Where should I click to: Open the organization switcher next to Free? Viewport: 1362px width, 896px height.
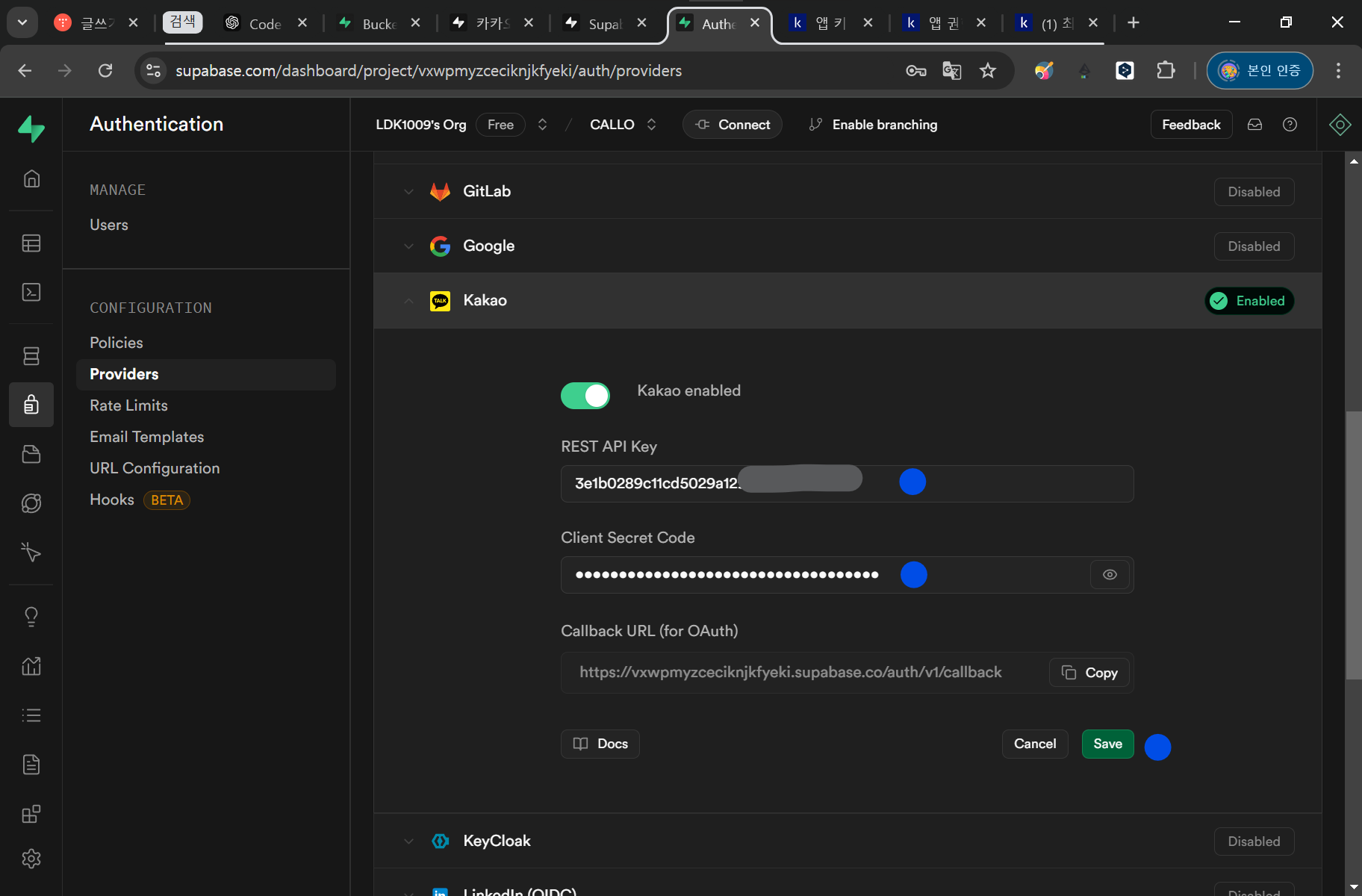point(543,125)
